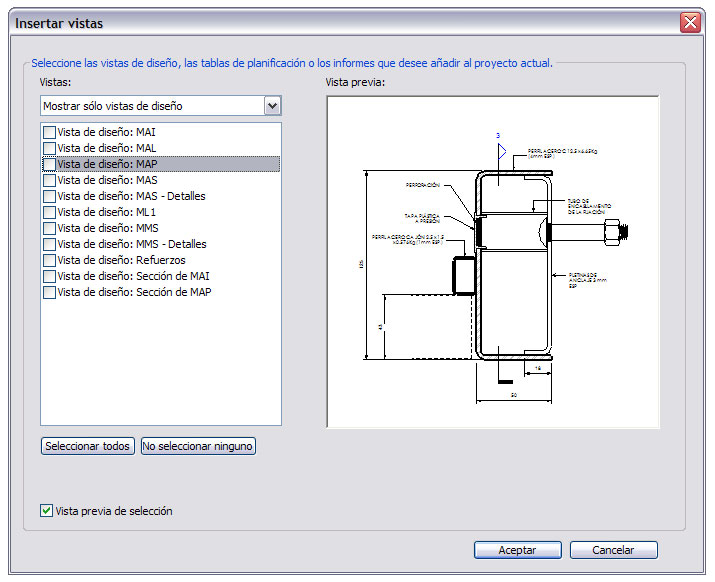Select row Vista de diseño: Sección de MAI
The width and height of the screenshot is (715, 582).
(133, 276)
